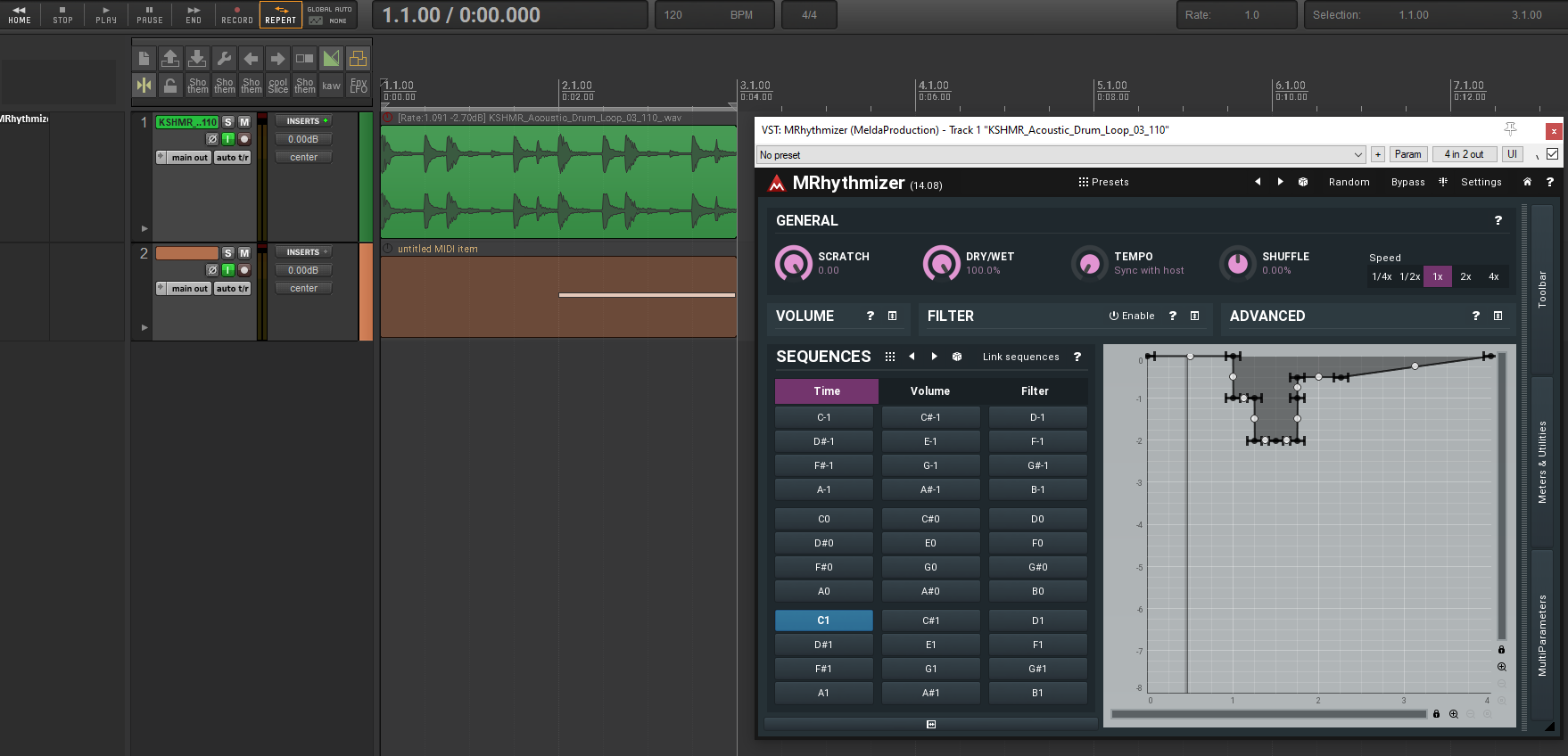Click the 'cool Slice' toolbar button
1568x756 pixels.
point(277,86)
